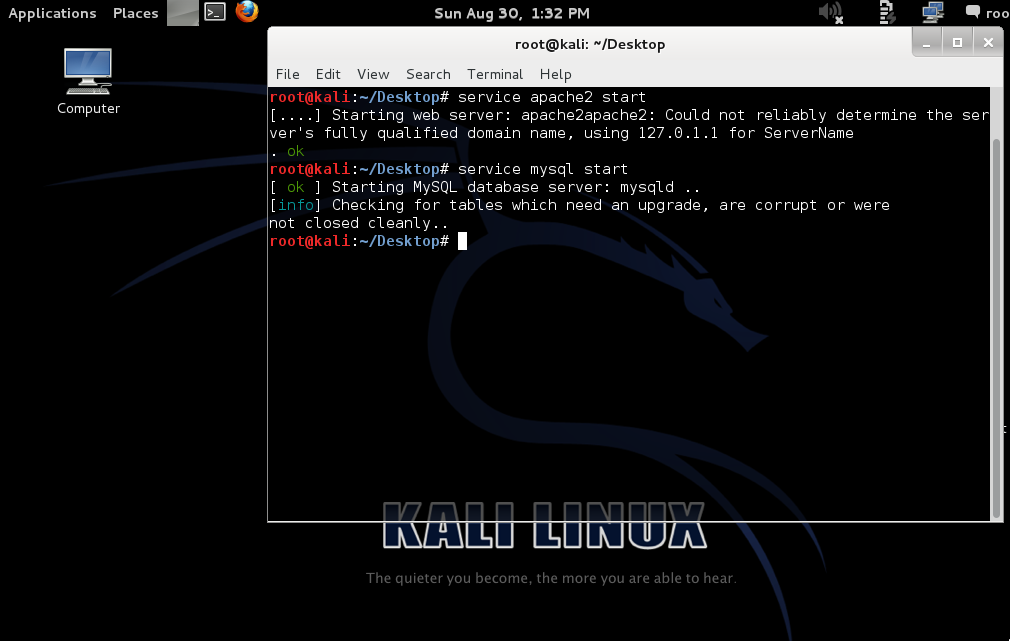Select the Computer desktop icon
This screenshot has width=1010, height=641.
[88, 80]
